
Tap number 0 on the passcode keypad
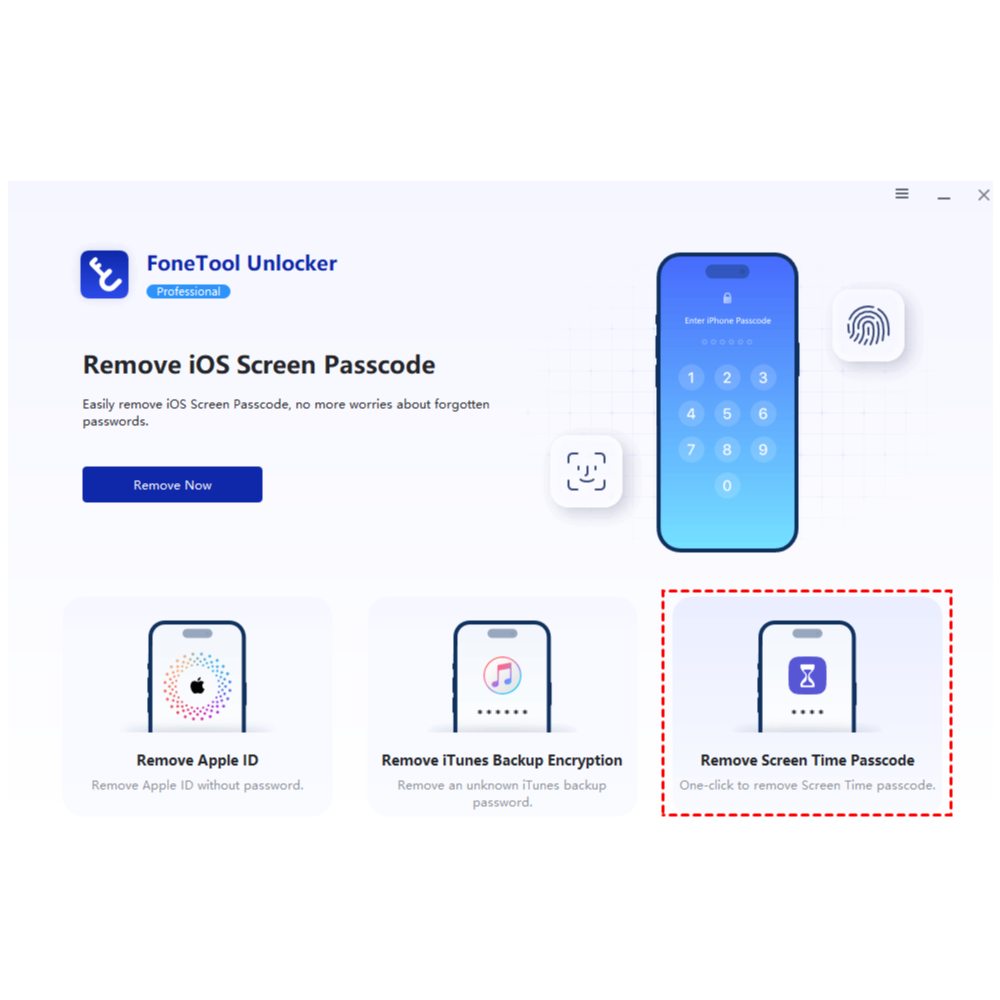click(727, 486)
